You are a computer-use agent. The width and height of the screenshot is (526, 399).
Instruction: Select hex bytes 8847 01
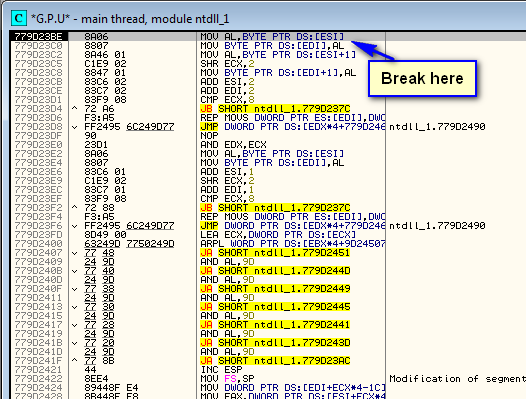click(x=105, y=73)
